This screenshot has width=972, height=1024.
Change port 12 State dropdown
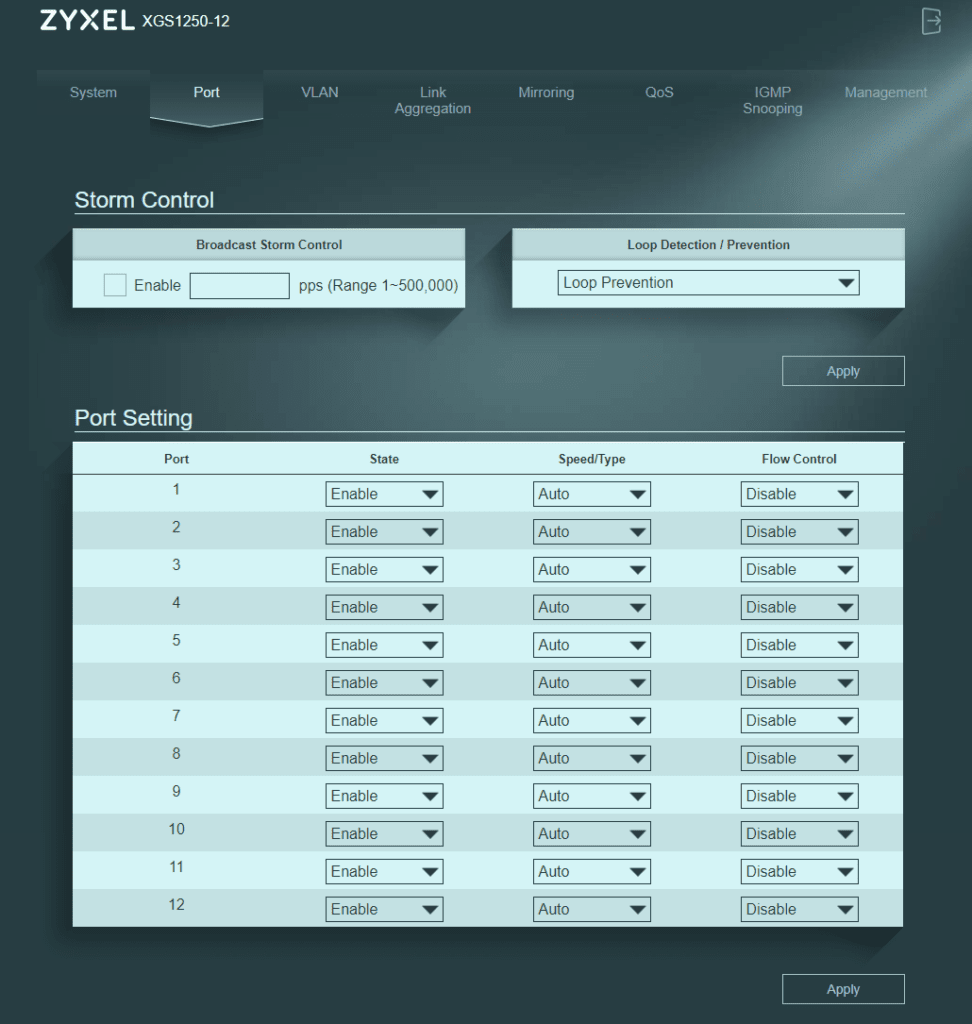384,909
